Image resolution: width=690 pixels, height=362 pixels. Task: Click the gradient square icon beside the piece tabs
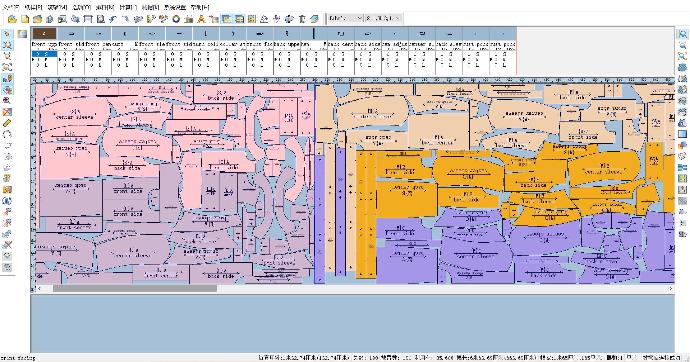tap(22, 33)
